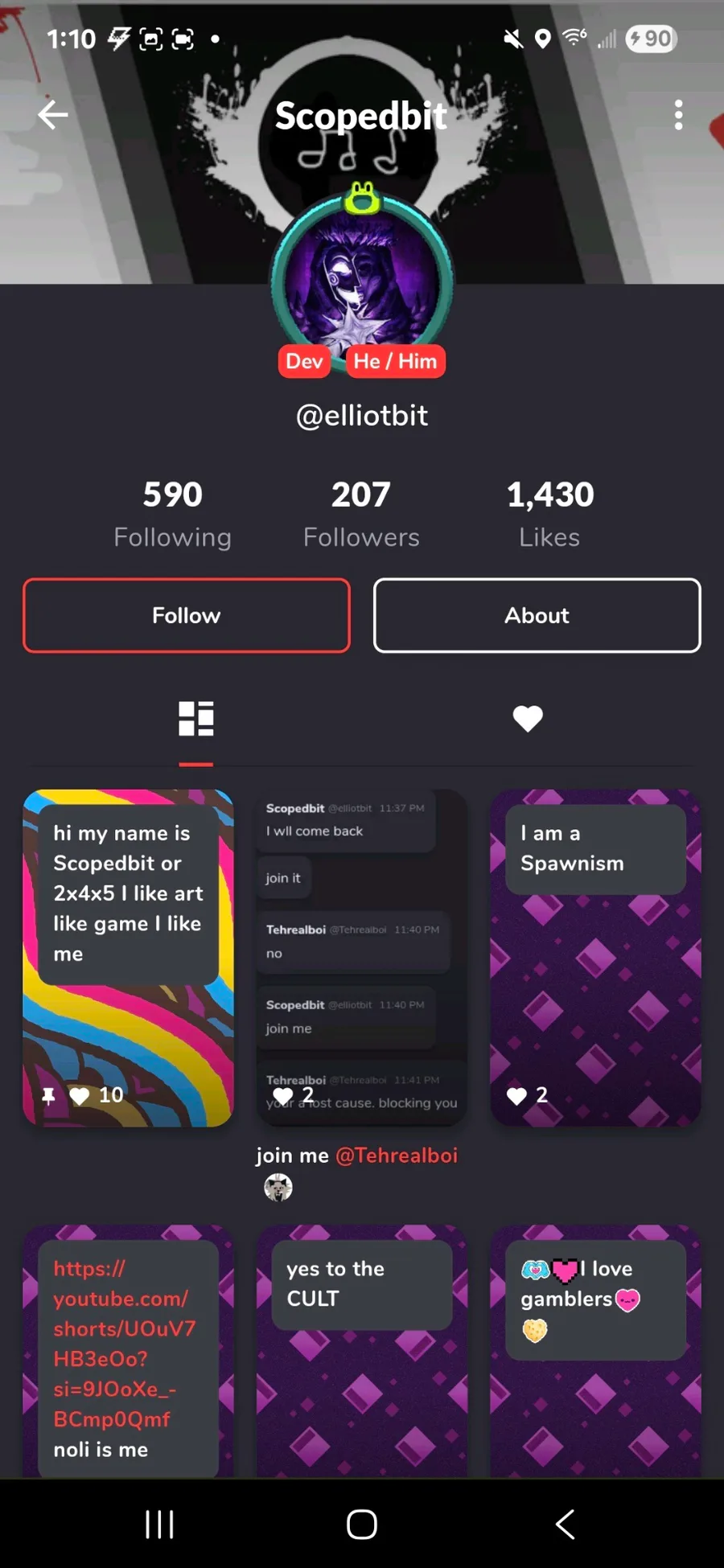The image size is (724, 1568).
Task: Switch to the liked posts heart tab
Action: coord(528,718)
